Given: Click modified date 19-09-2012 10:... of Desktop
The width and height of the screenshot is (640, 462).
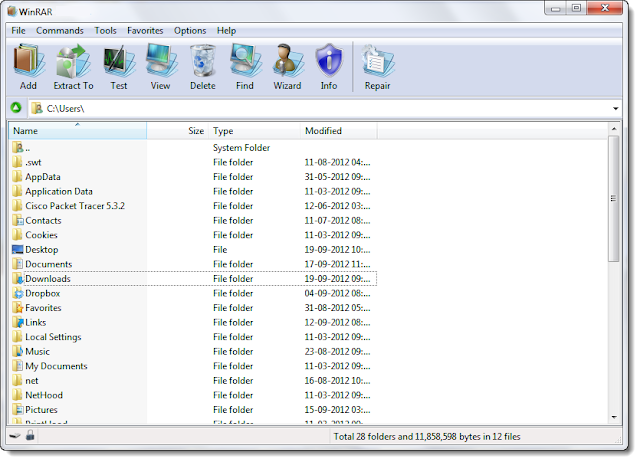Looking at the screenshot, I should (x=337, y=249).
